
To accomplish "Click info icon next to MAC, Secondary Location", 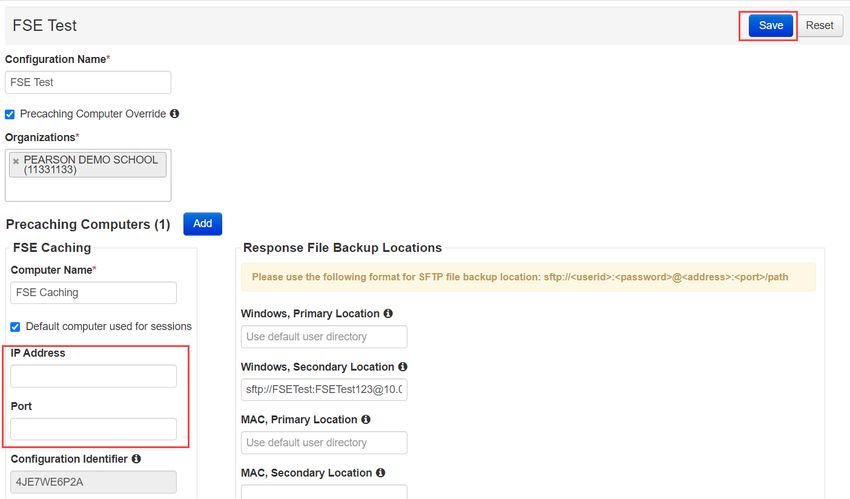I will coord(381,472).
